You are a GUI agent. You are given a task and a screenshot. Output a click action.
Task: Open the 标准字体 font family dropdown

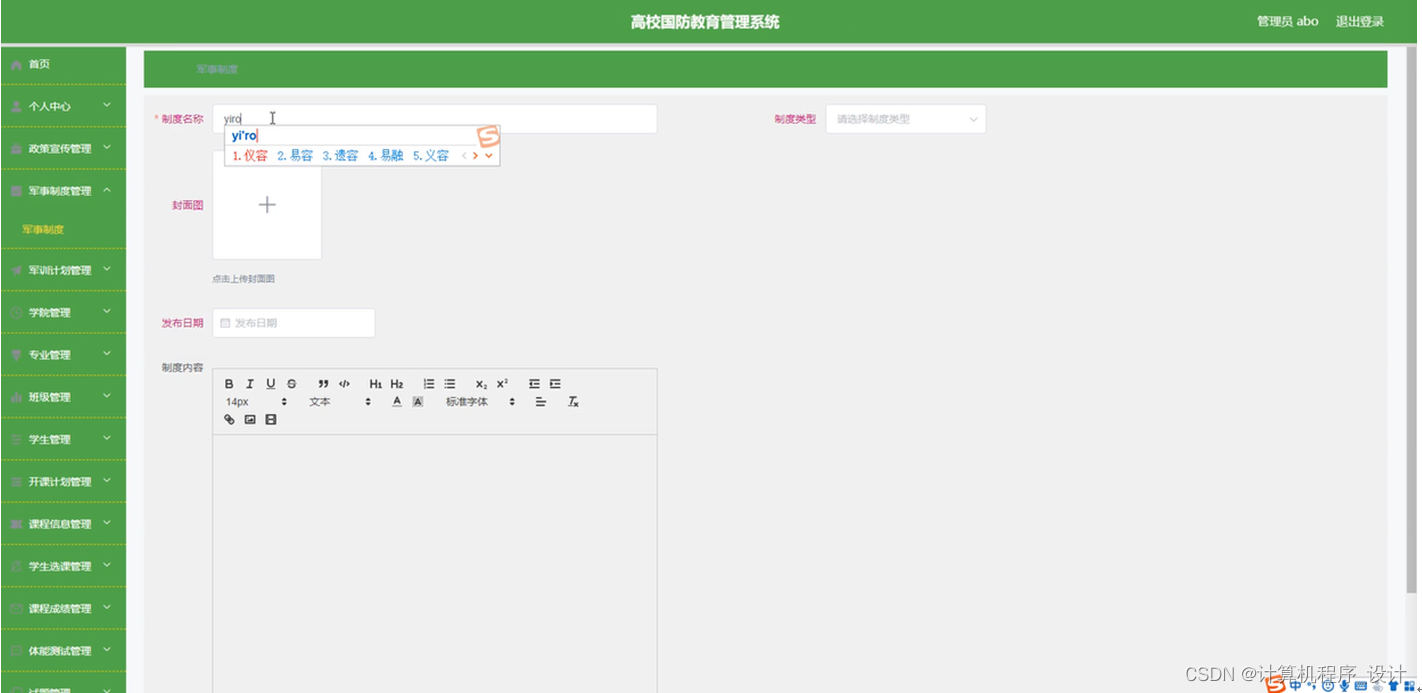click(480, 402)
